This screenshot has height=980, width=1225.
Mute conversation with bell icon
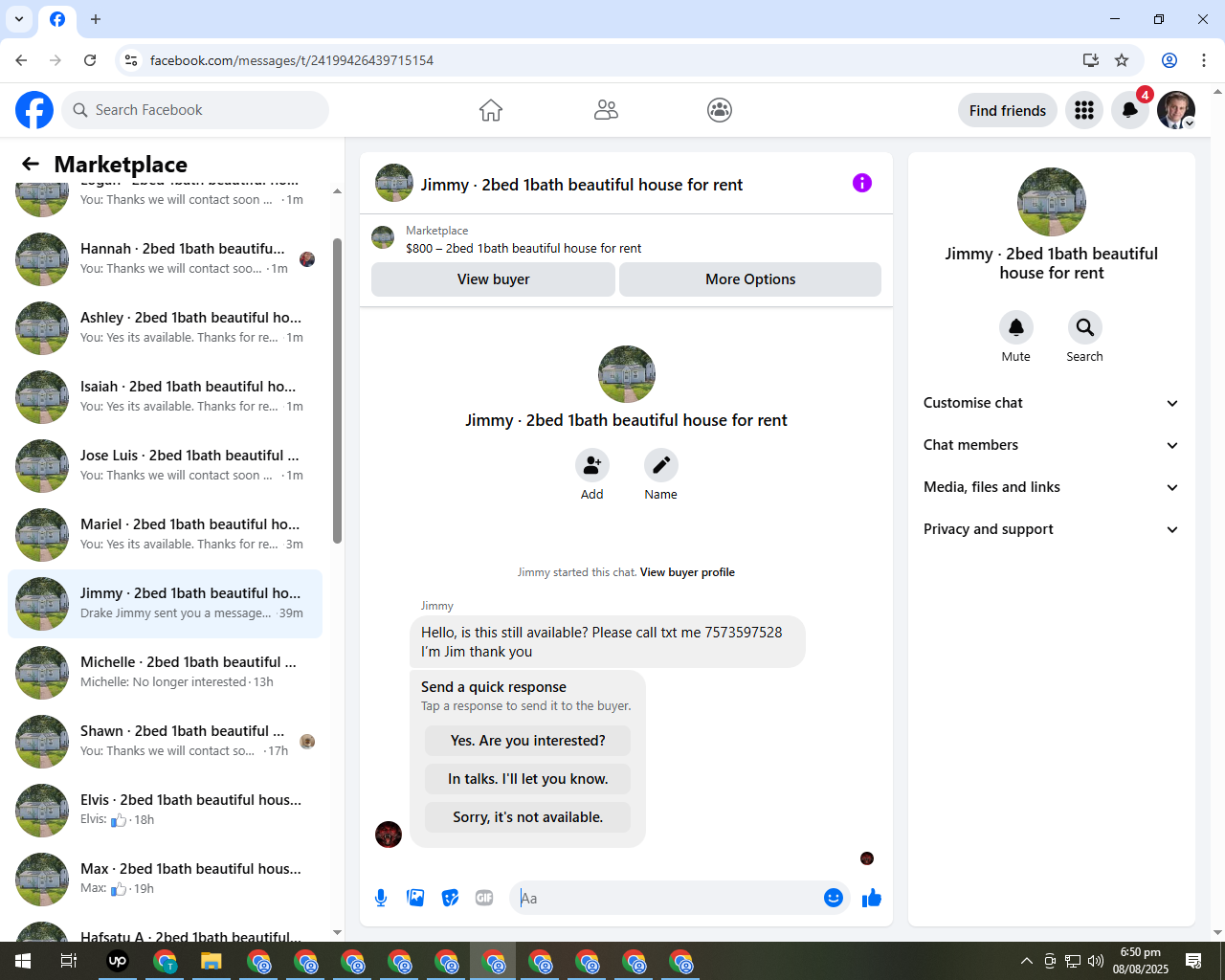pyautogui.click(x=1016, y=327)
